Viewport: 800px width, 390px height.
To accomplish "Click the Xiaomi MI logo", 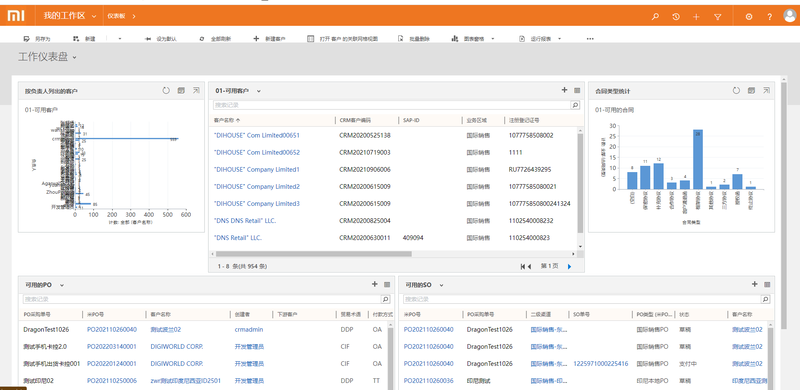I will (15, 16).
